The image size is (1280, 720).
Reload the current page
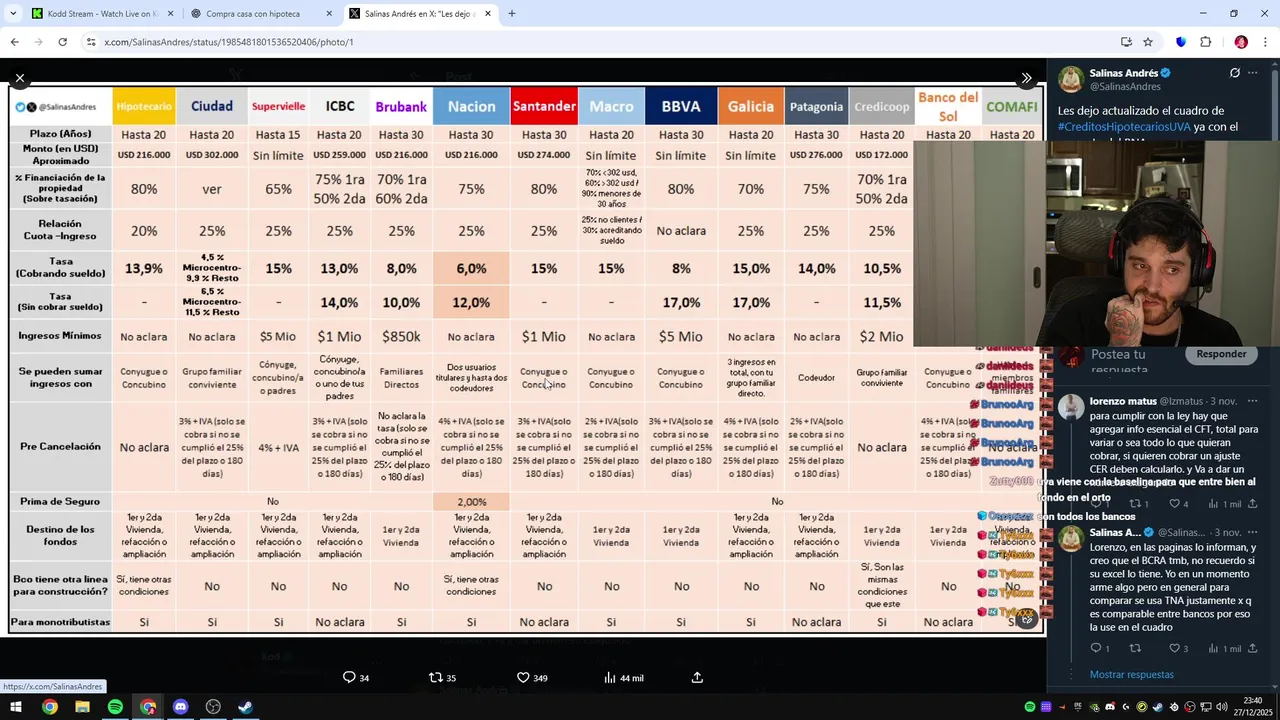click(x=62, y=42)
